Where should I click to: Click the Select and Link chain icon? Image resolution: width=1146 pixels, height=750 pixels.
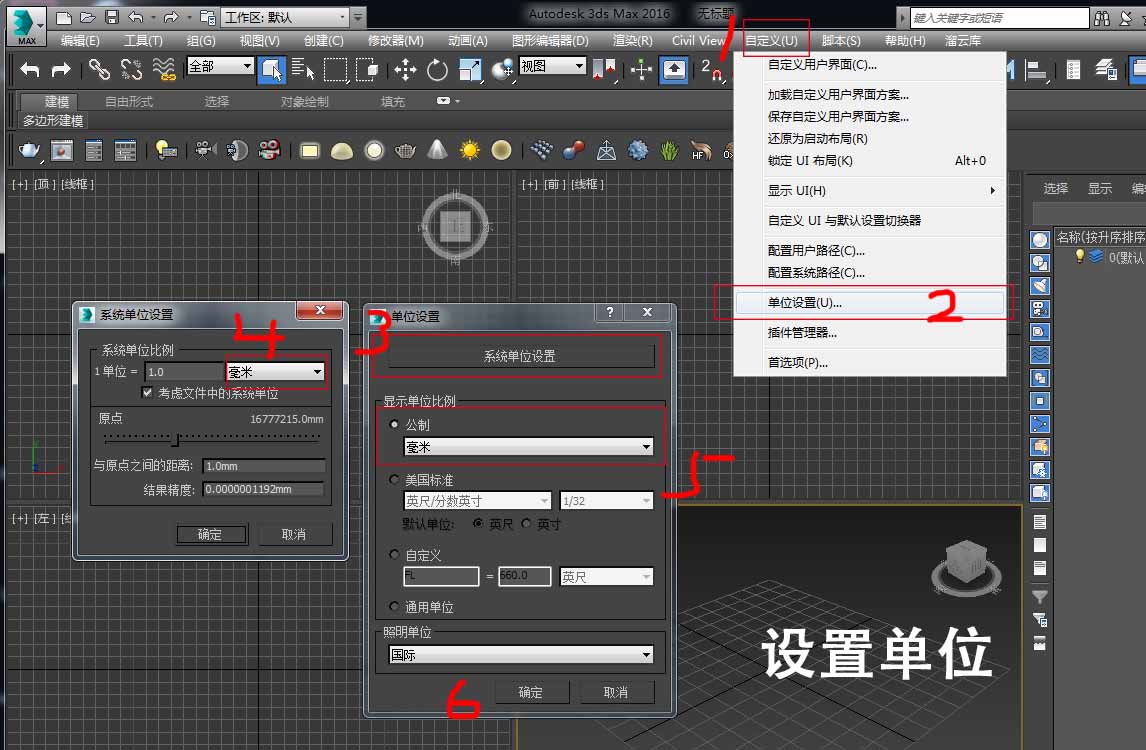99,69
